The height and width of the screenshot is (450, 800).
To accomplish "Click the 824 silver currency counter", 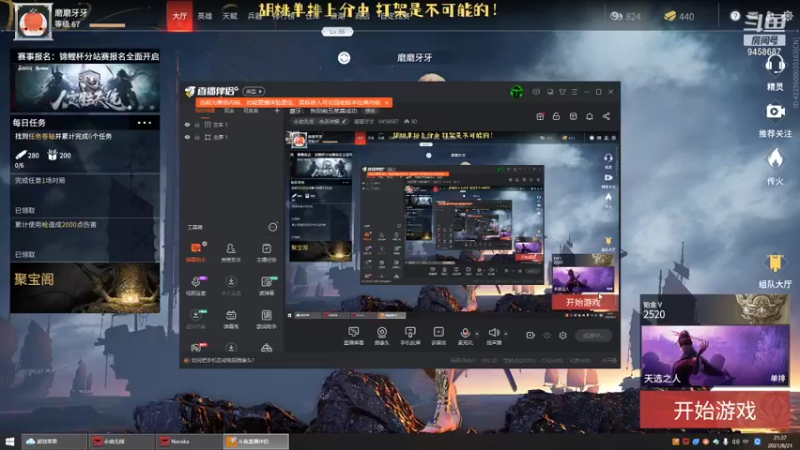I will [626, 16].
